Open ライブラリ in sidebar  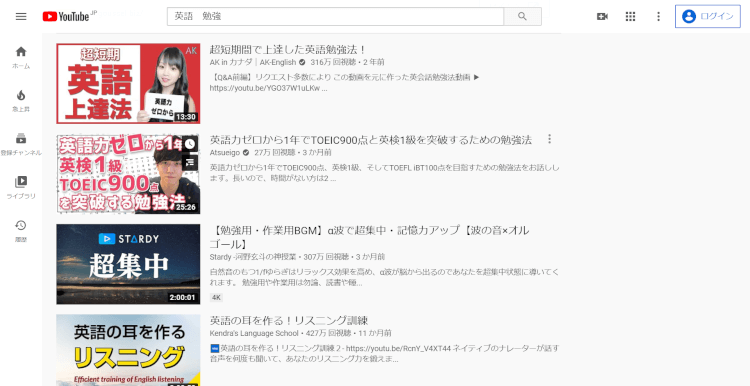coord(21,187)
